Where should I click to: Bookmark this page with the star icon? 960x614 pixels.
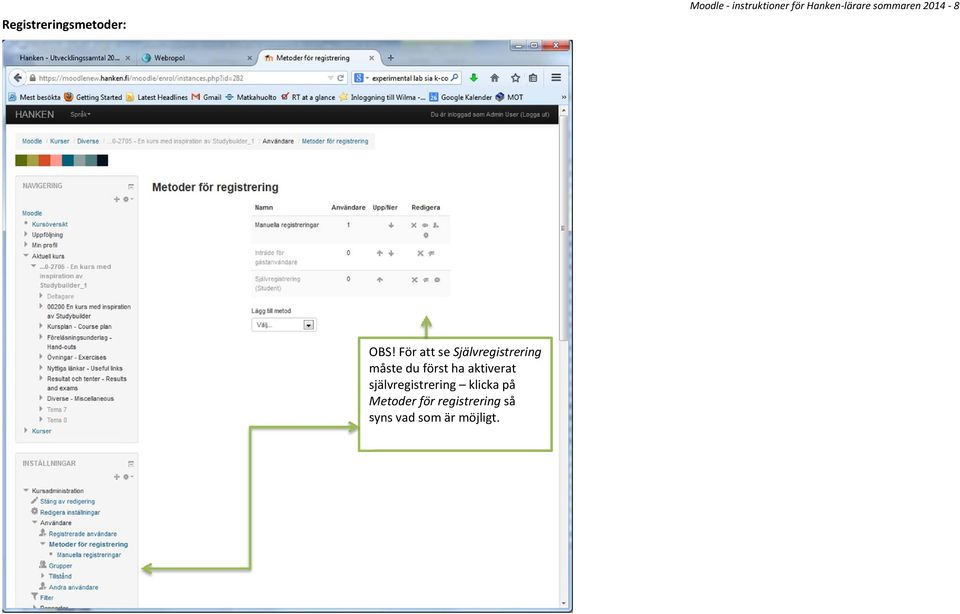516,78
